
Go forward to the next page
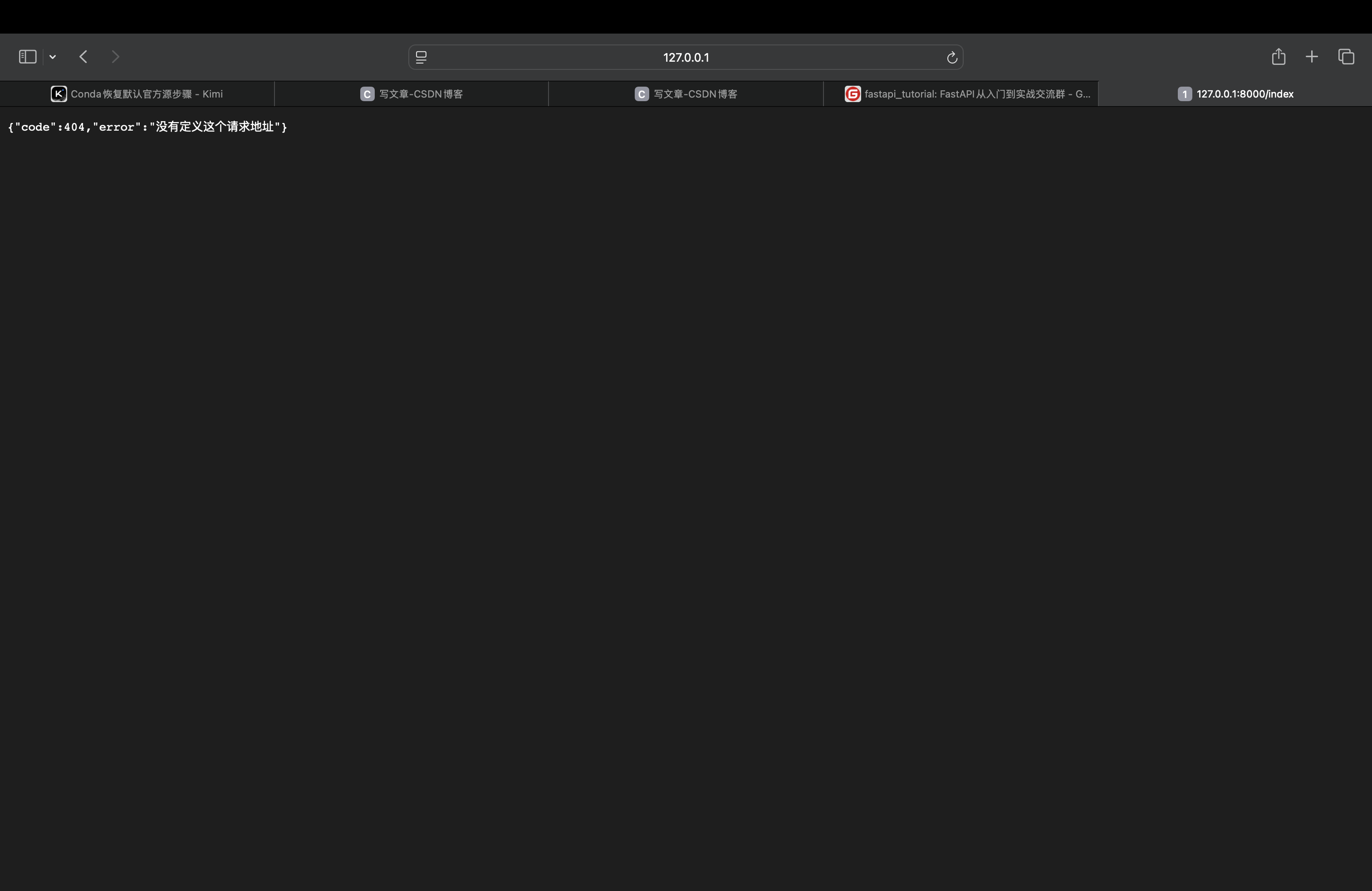115,57
